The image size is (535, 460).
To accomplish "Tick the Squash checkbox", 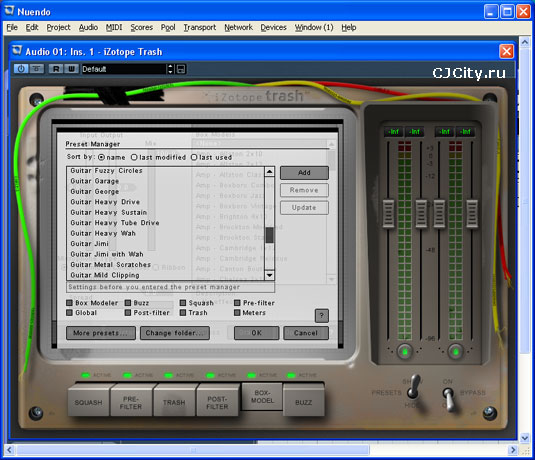I will (183, 303).
